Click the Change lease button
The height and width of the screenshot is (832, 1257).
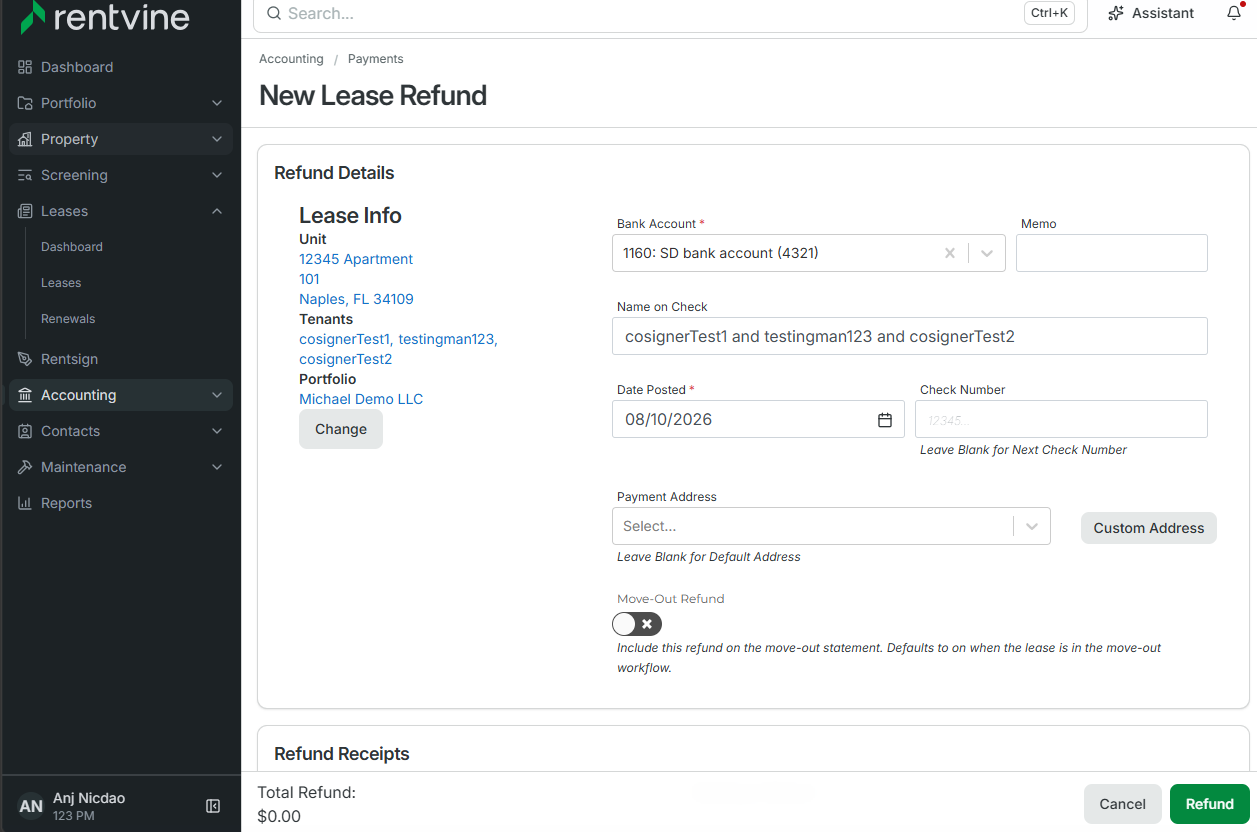(341, 429)
